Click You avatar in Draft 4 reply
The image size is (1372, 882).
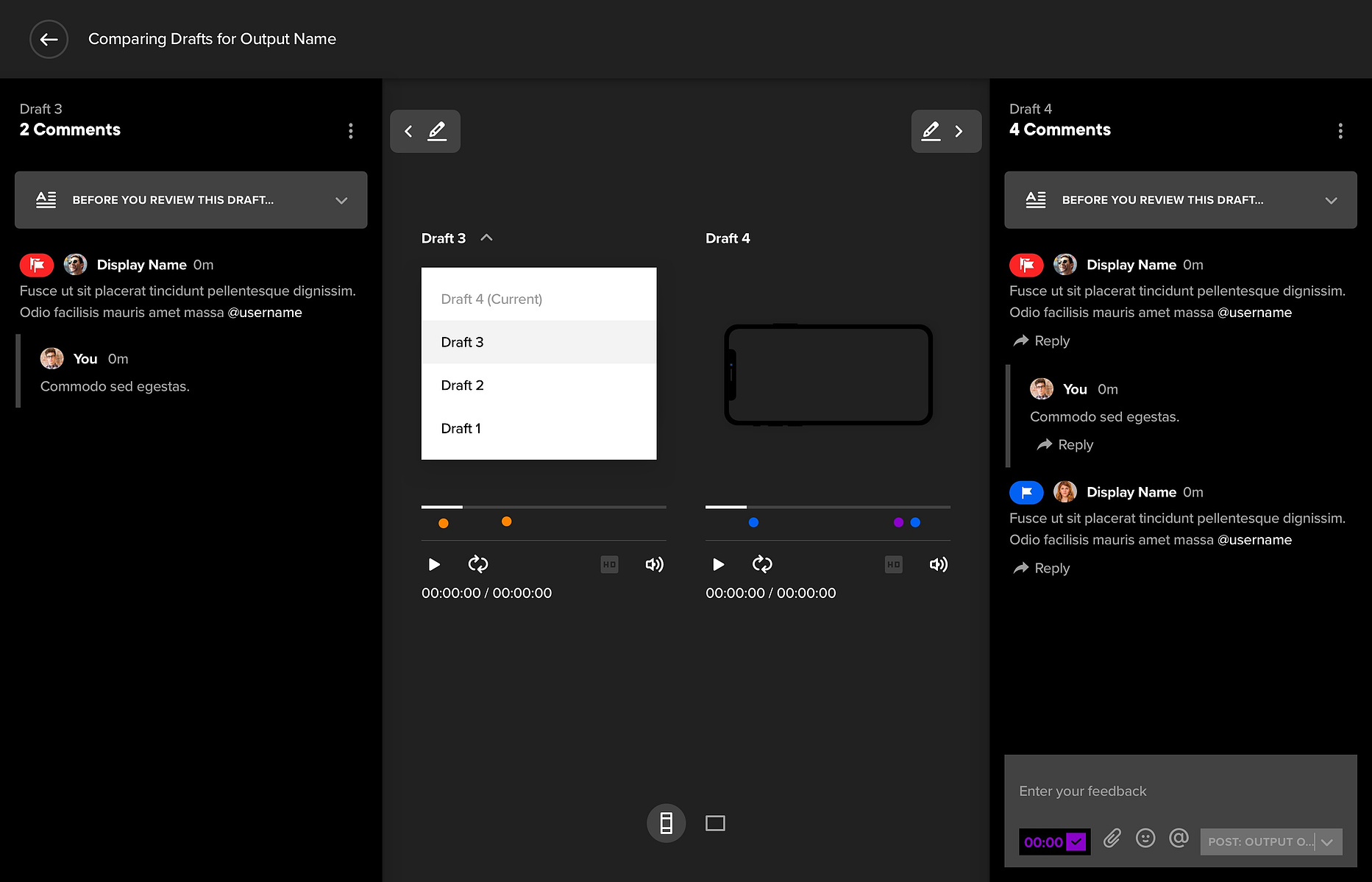tap(1041, 389)
